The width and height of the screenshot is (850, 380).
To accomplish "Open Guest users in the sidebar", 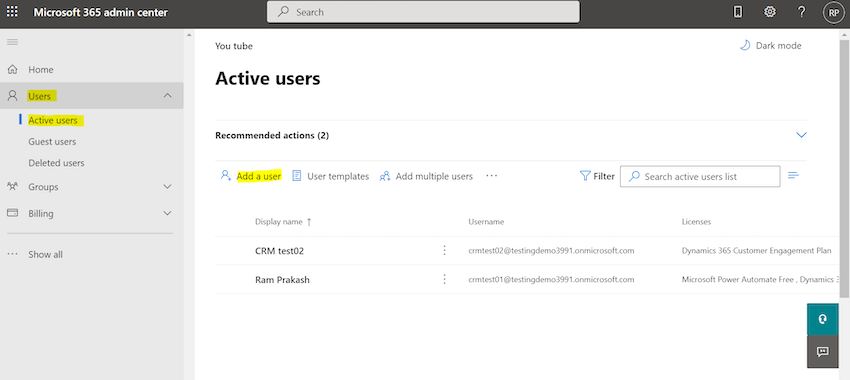I will coord(52,141).
